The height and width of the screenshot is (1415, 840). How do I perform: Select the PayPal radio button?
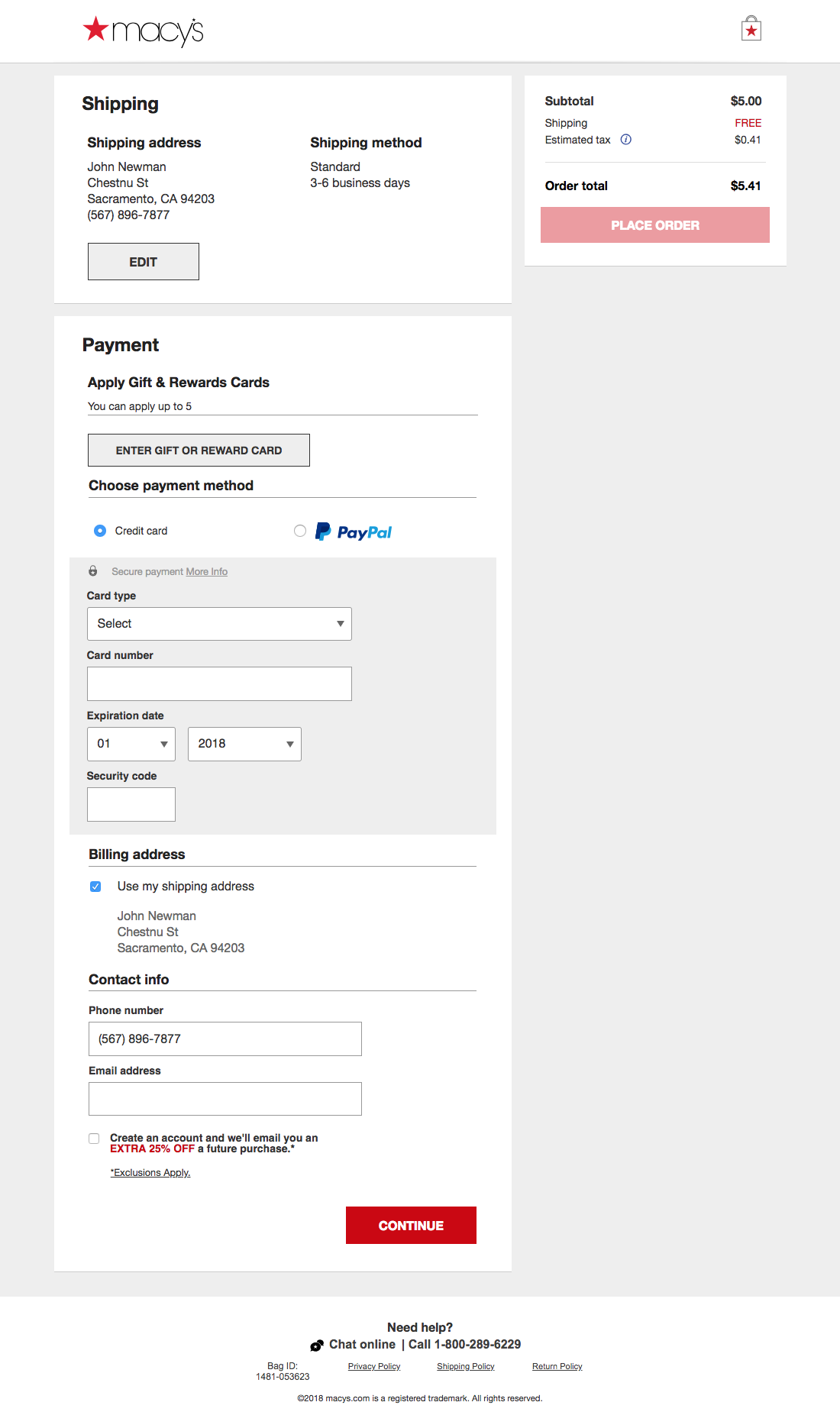[x=300, y=531]
